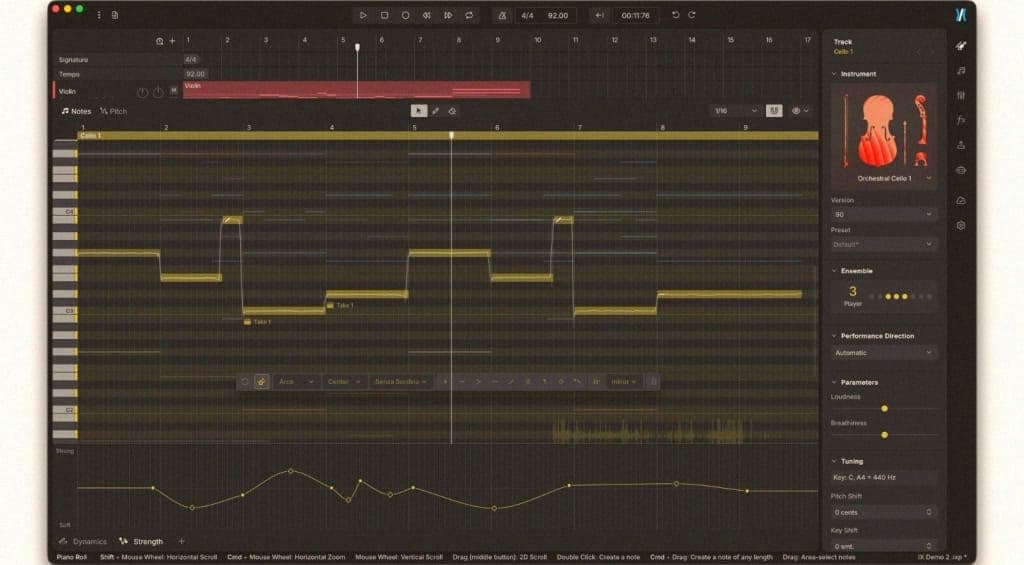
Task: Open the eye visibility options dropdown
Action: click(800, 111)
